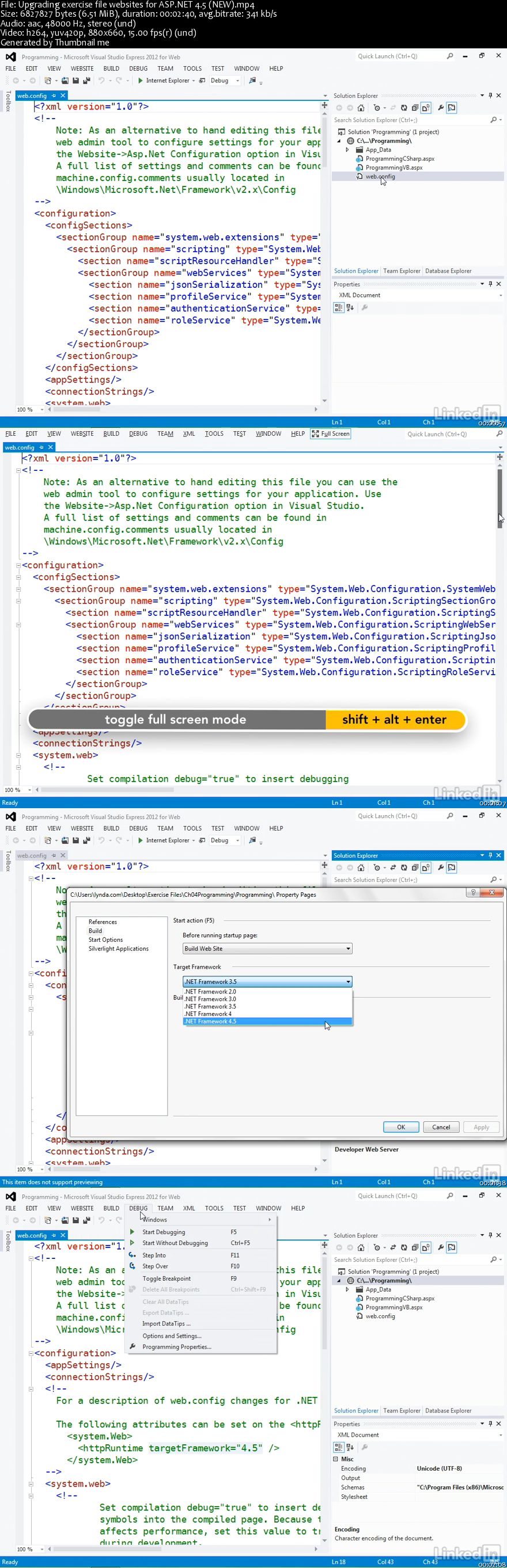Screen dimensions: 507x1568
Task: Click Visual Studio logo in window showing DEBUG menu
Action: point(10,1196)
